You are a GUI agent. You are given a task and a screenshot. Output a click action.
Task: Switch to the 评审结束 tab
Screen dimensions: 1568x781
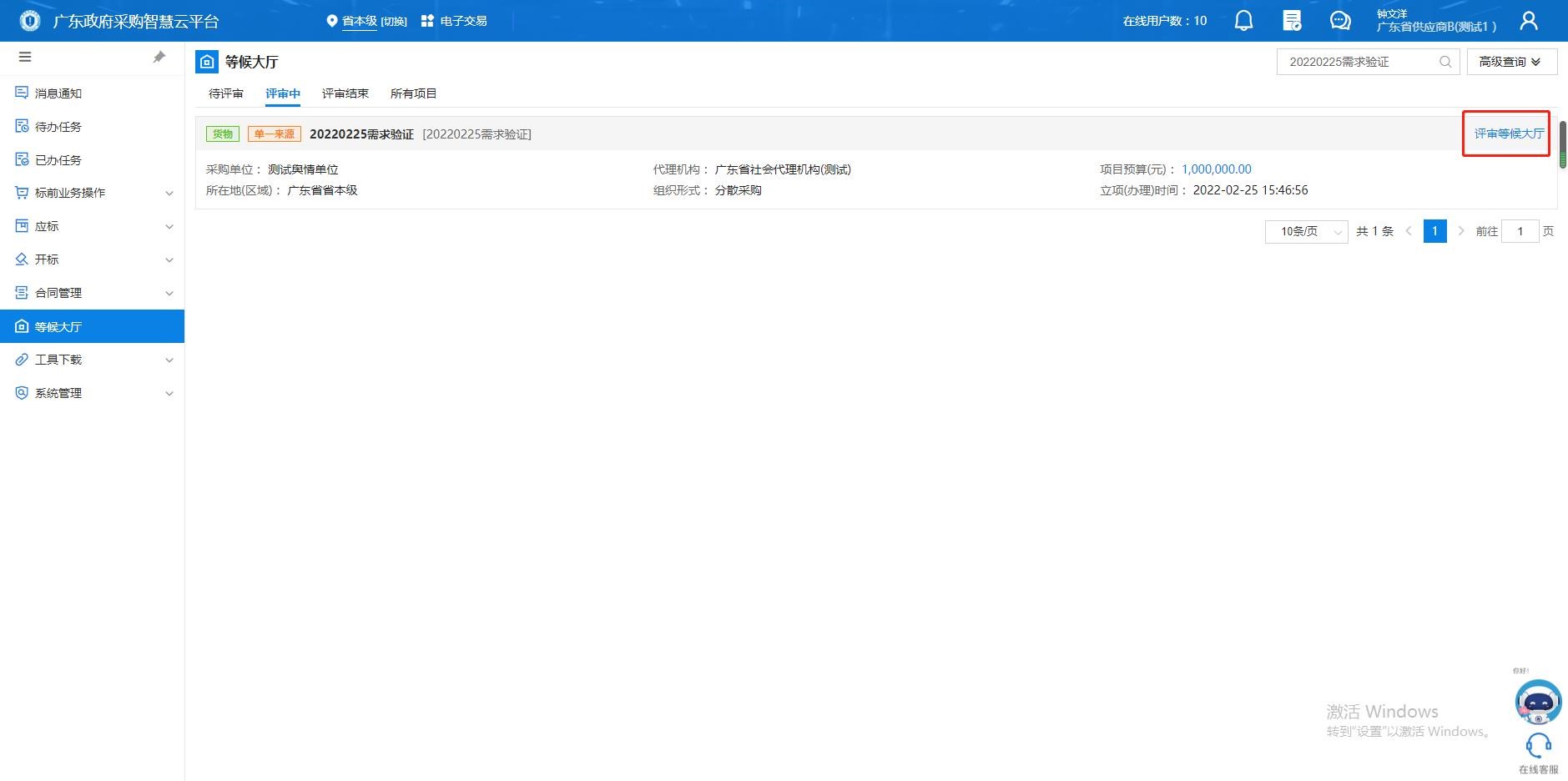(x=345, y=93)
